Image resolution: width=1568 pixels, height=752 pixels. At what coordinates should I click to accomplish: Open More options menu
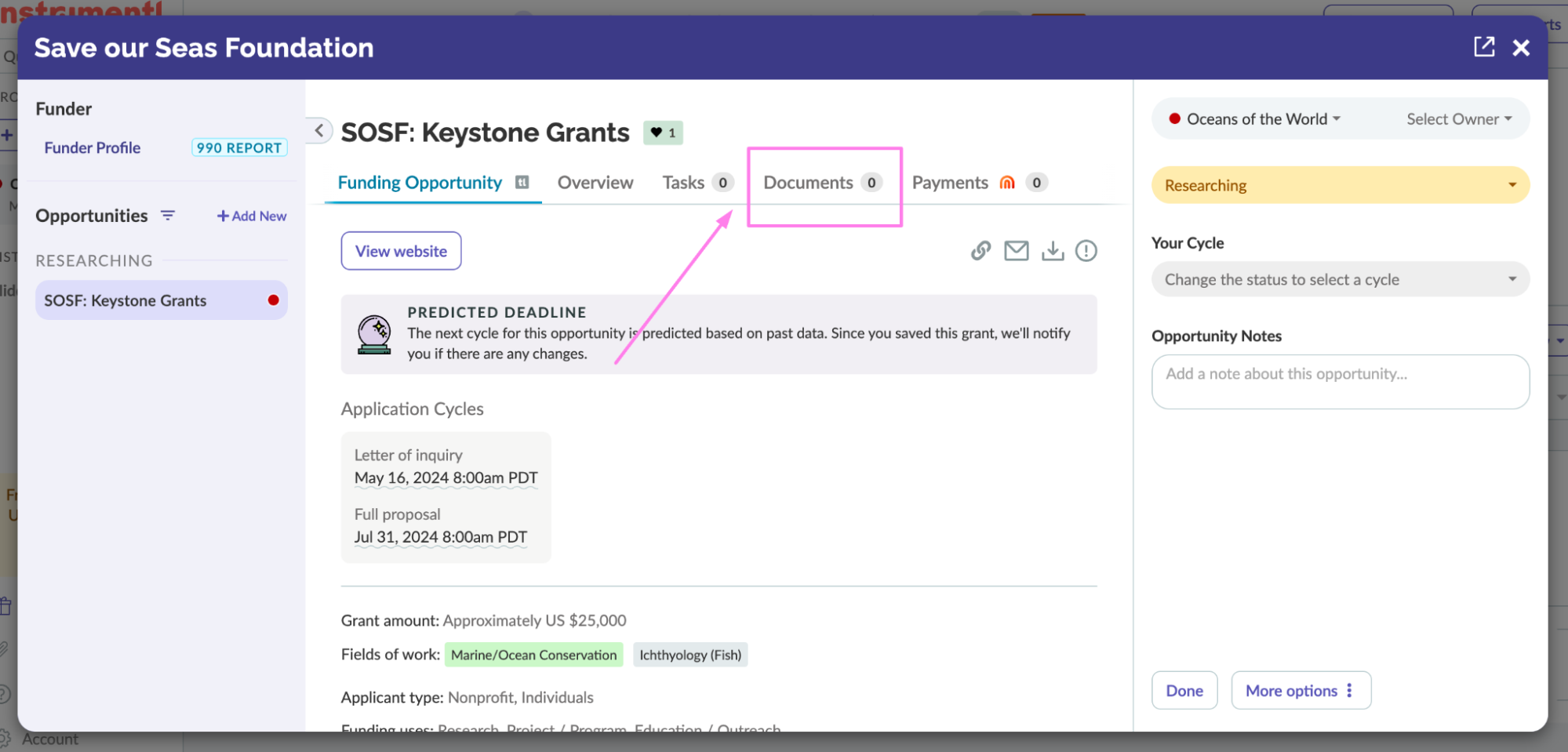point(1301,690)
